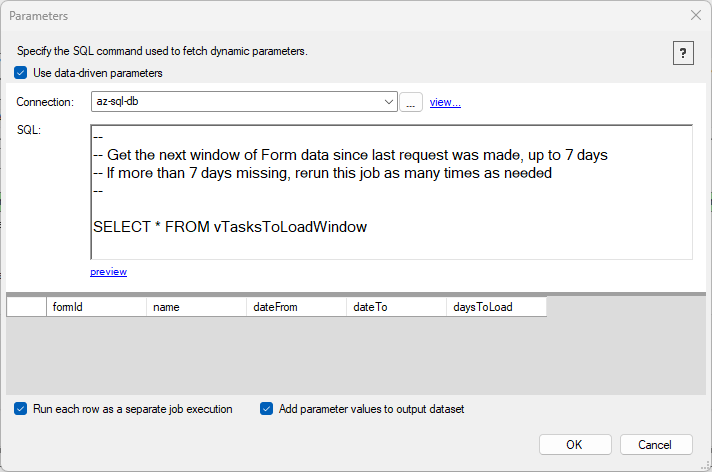This screenshot has height=472, width=712.
Task: Toggle Run each row as separate job execution
Action: tap(20, 409)
